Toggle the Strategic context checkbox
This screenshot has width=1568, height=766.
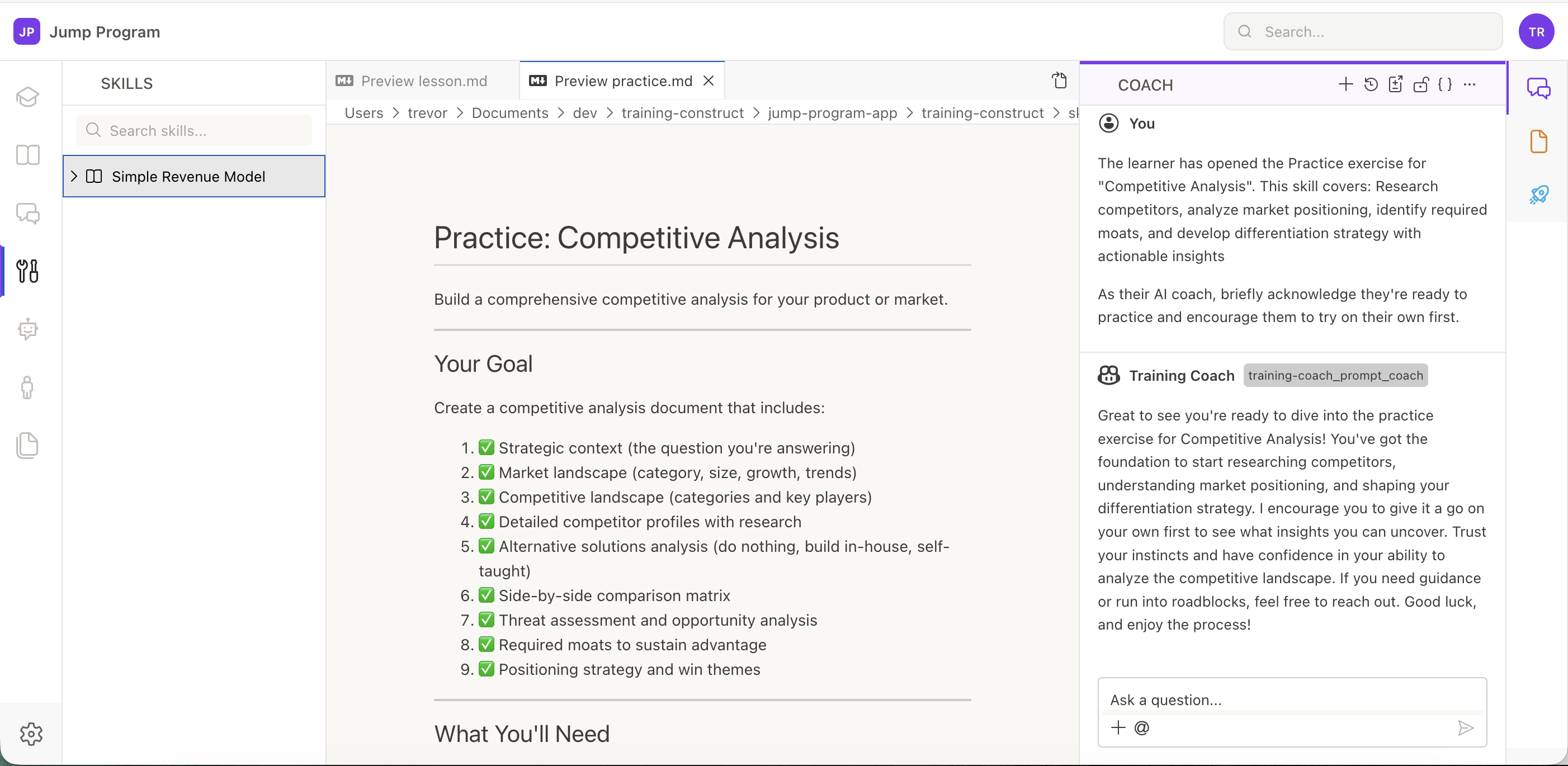[487, 447]
